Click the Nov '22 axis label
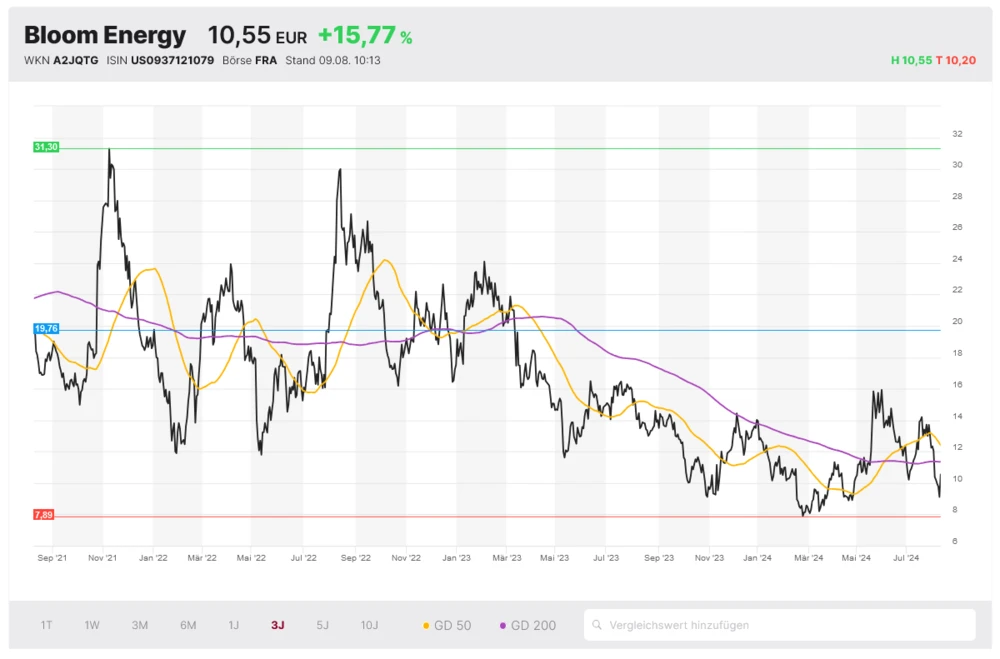Viewport: 1000px width, 659px height. tap(406, 558)
